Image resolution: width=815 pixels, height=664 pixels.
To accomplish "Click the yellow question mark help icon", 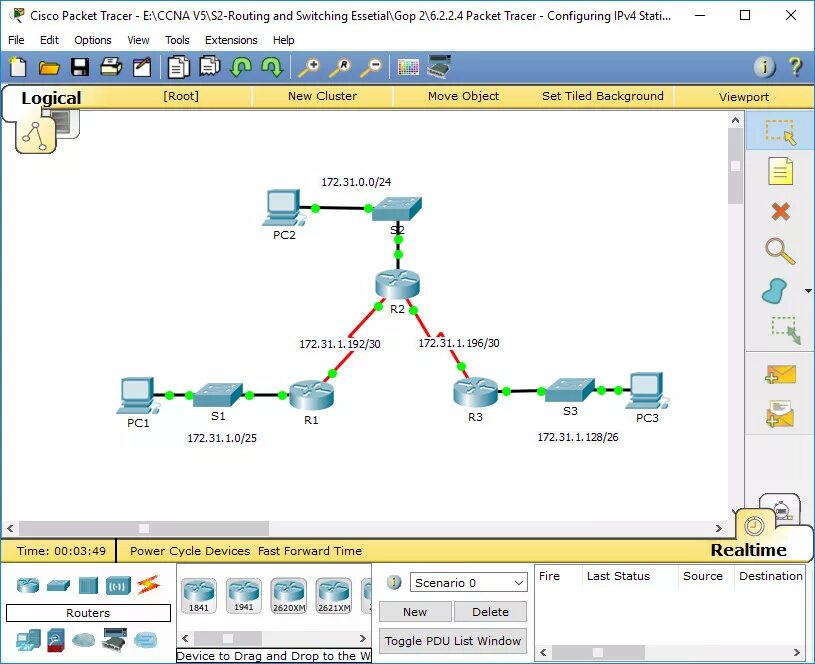I will 795,67.
